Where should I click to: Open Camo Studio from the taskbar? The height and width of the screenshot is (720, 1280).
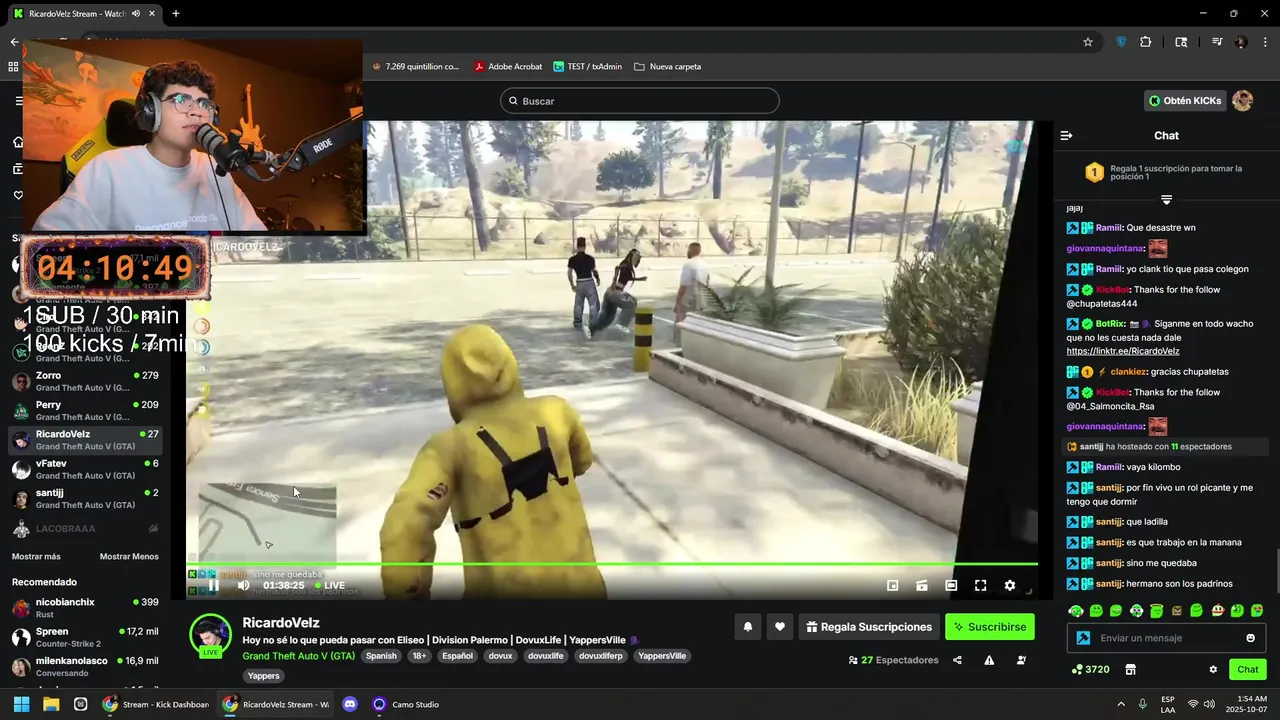click(406, 704)
